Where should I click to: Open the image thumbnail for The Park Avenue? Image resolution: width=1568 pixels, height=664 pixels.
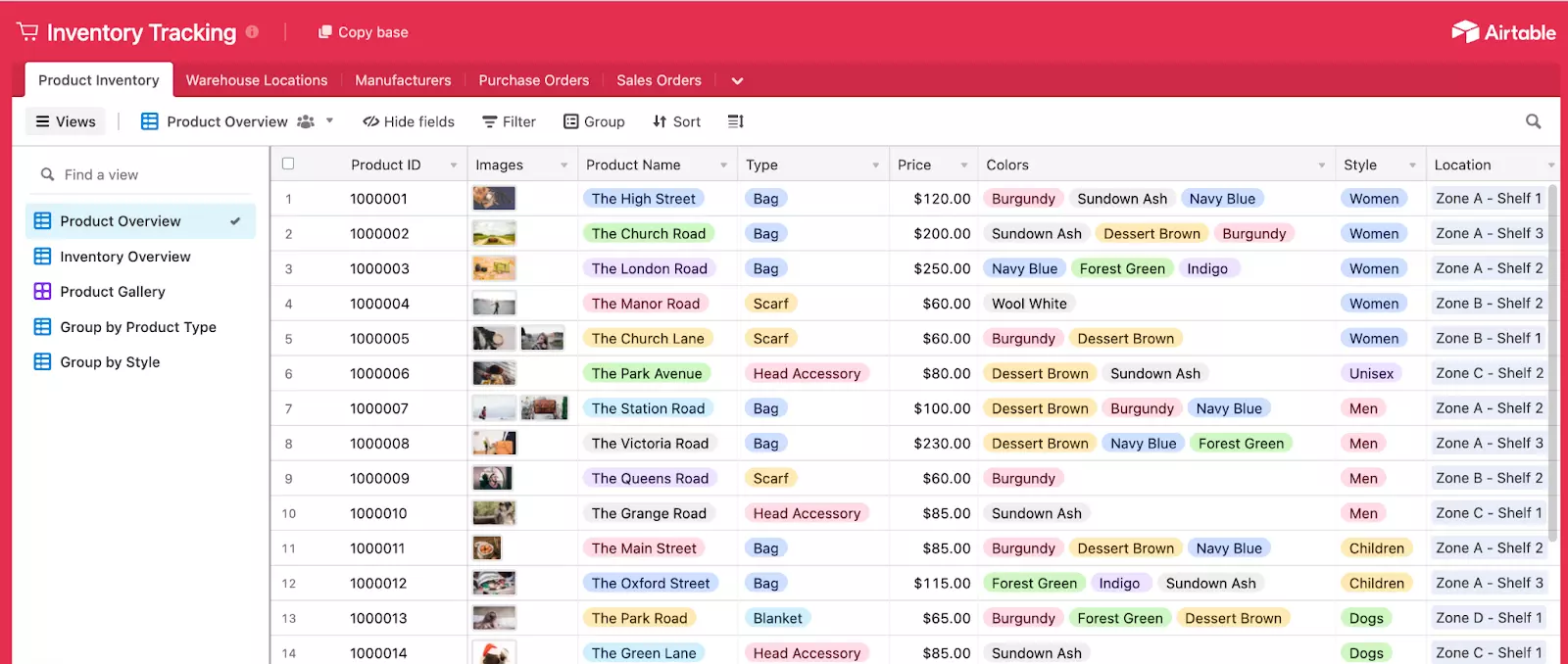(494, 373)
